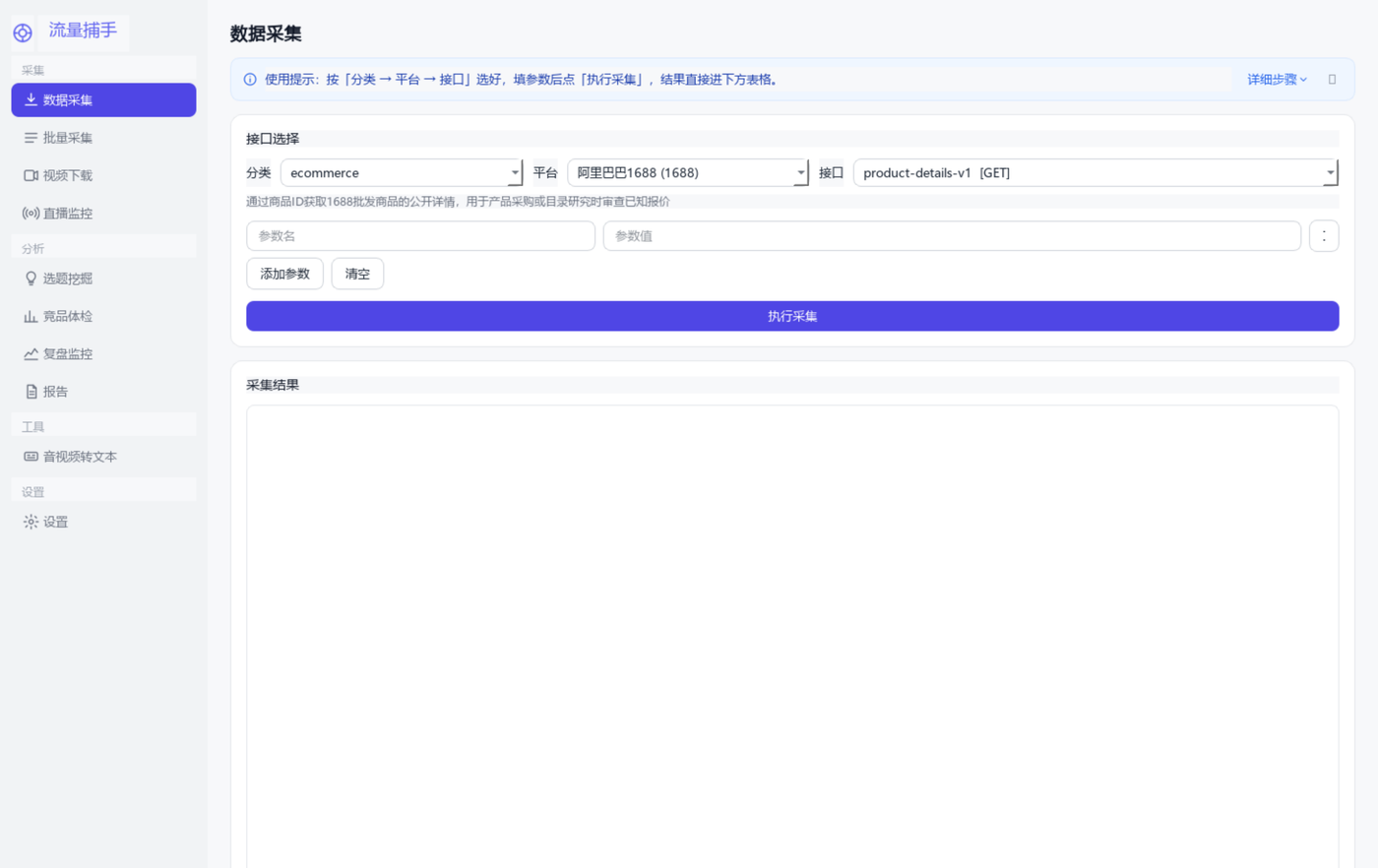Viewport: 1378px width, 868px height.
Task: Switch to 视频下载 page
Action: [103, 175]
